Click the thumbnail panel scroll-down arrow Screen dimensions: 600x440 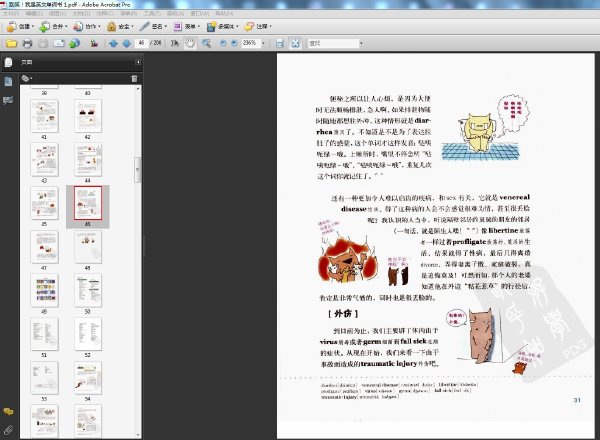[138, 435]
